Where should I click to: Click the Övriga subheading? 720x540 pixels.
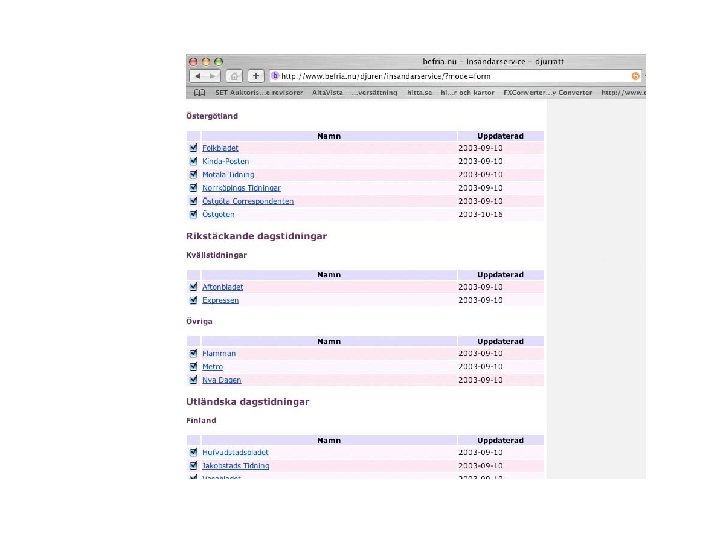(x=199, y=321)
